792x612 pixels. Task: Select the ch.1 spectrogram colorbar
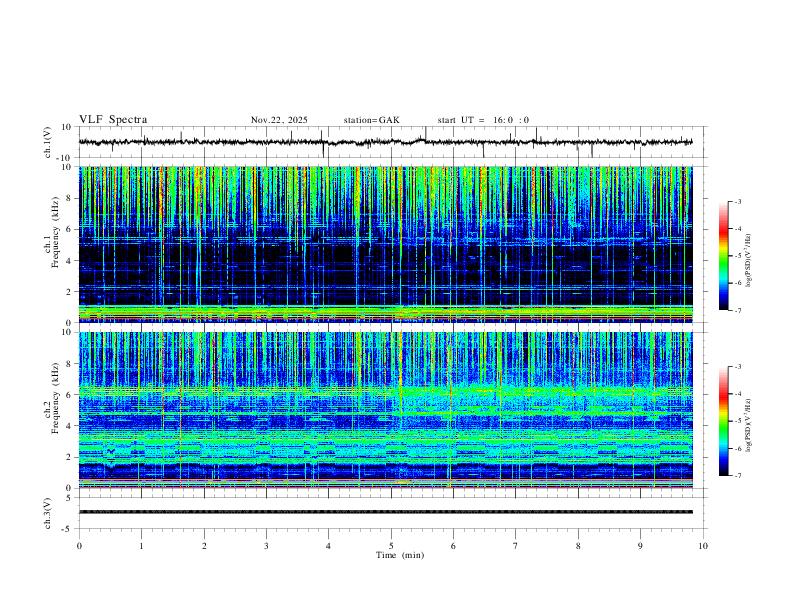point(723,256)
